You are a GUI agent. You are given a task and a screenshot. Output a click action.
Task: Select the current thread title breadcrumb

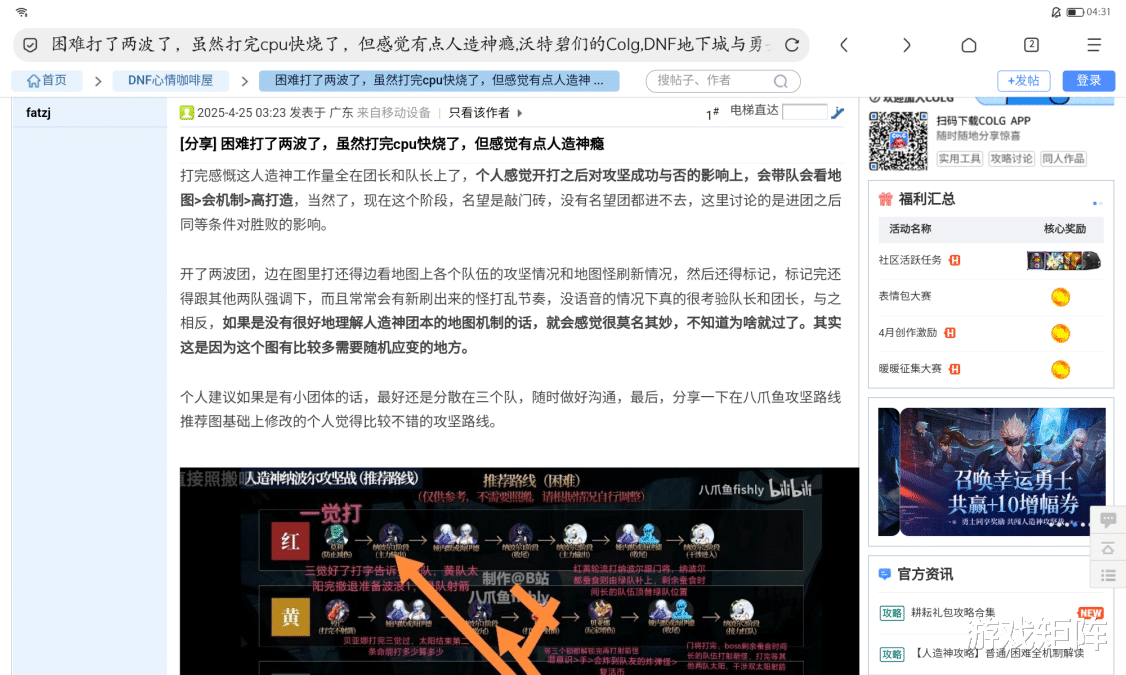point(439,80)
